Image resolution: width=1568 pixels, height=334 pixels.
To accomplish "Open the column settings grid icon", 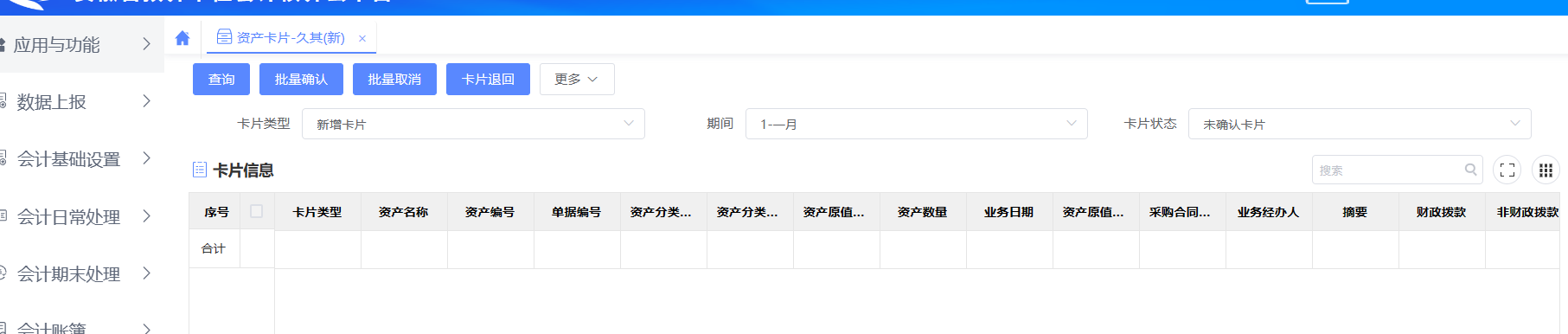I will 1546,170.
